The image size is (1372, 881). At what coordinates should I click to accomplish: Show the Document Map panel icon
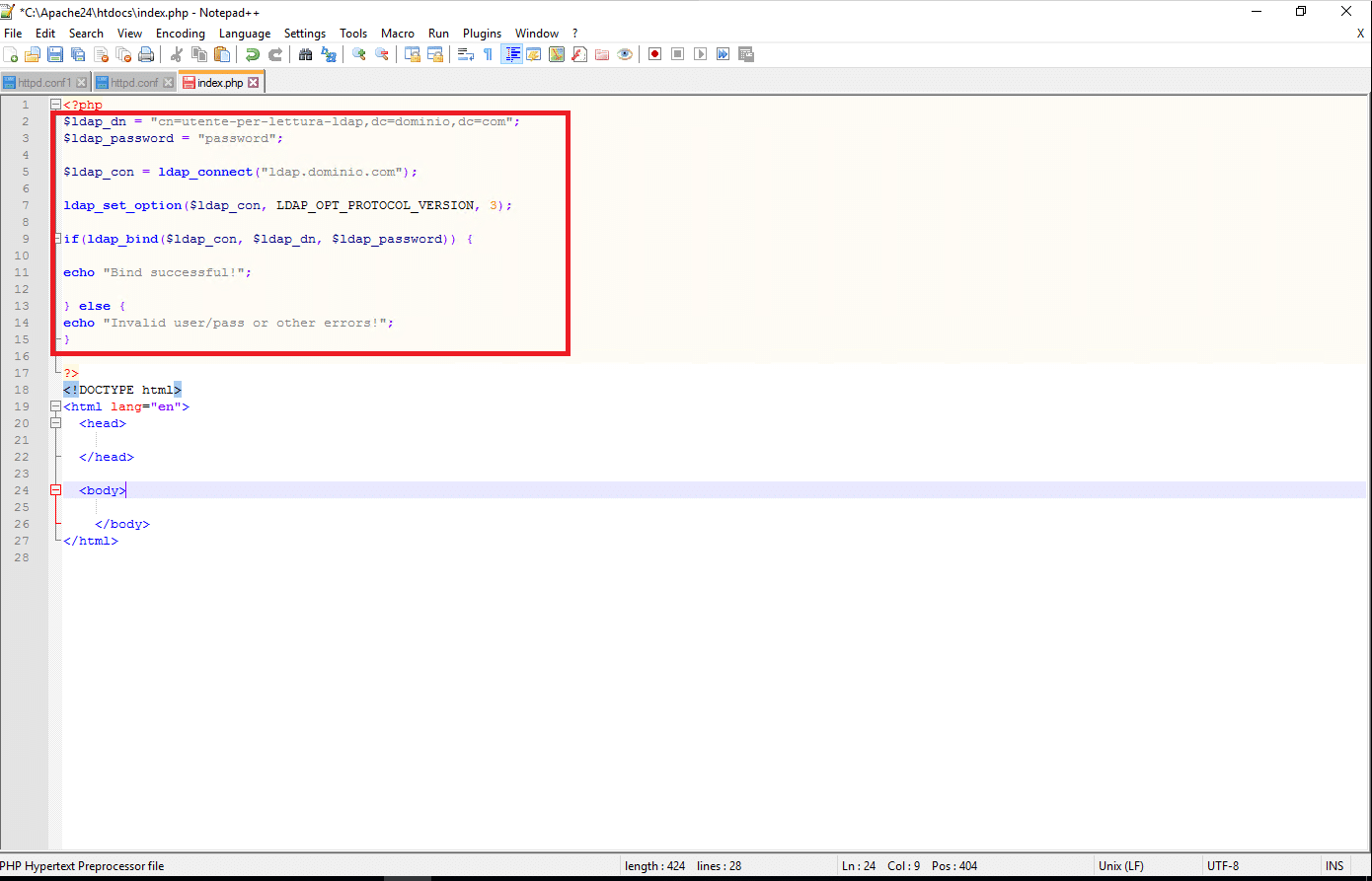click(557, 54)
